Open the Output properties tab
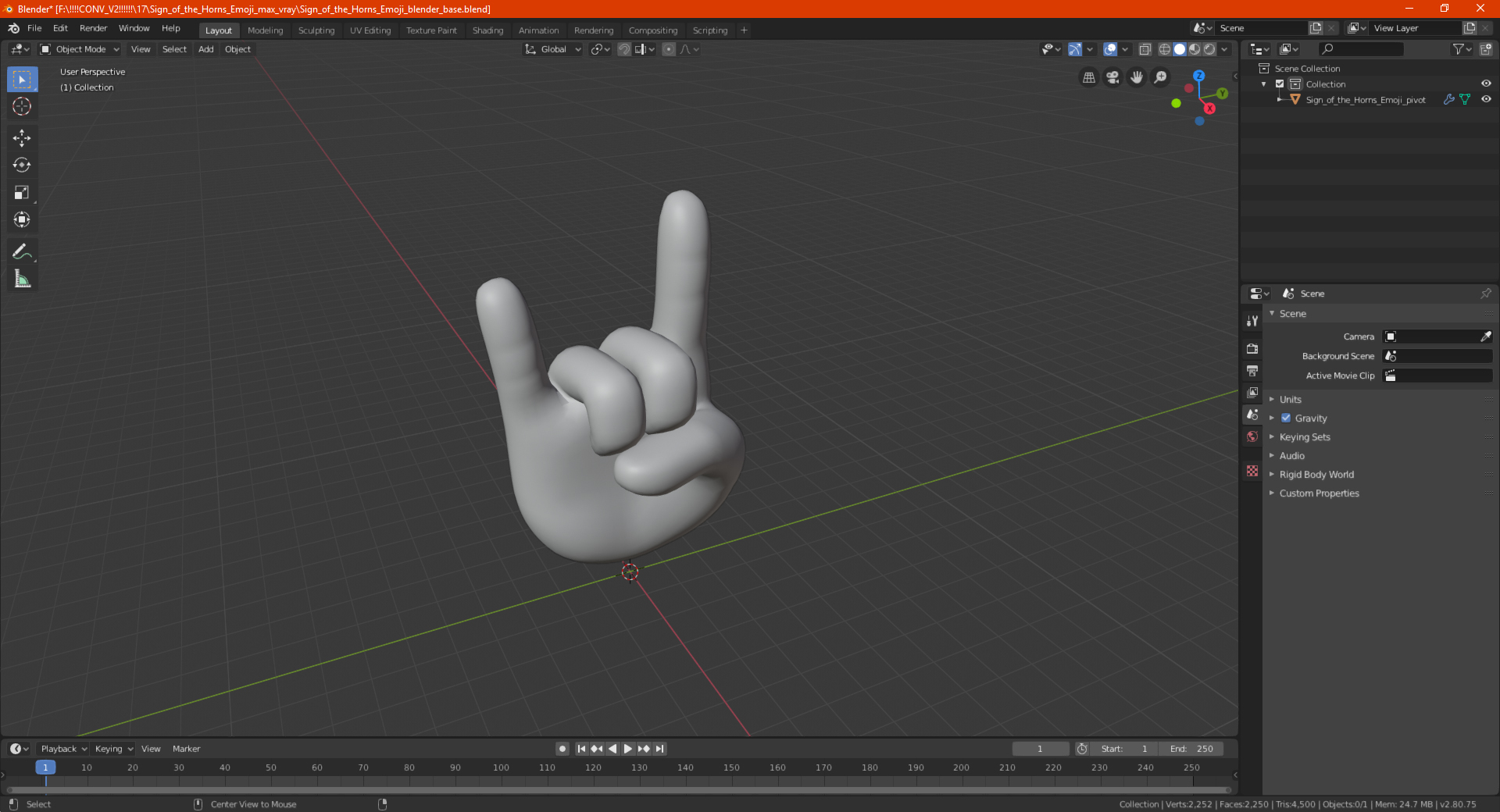This screenshot has width=1500, height=812. pos(1252,370)
